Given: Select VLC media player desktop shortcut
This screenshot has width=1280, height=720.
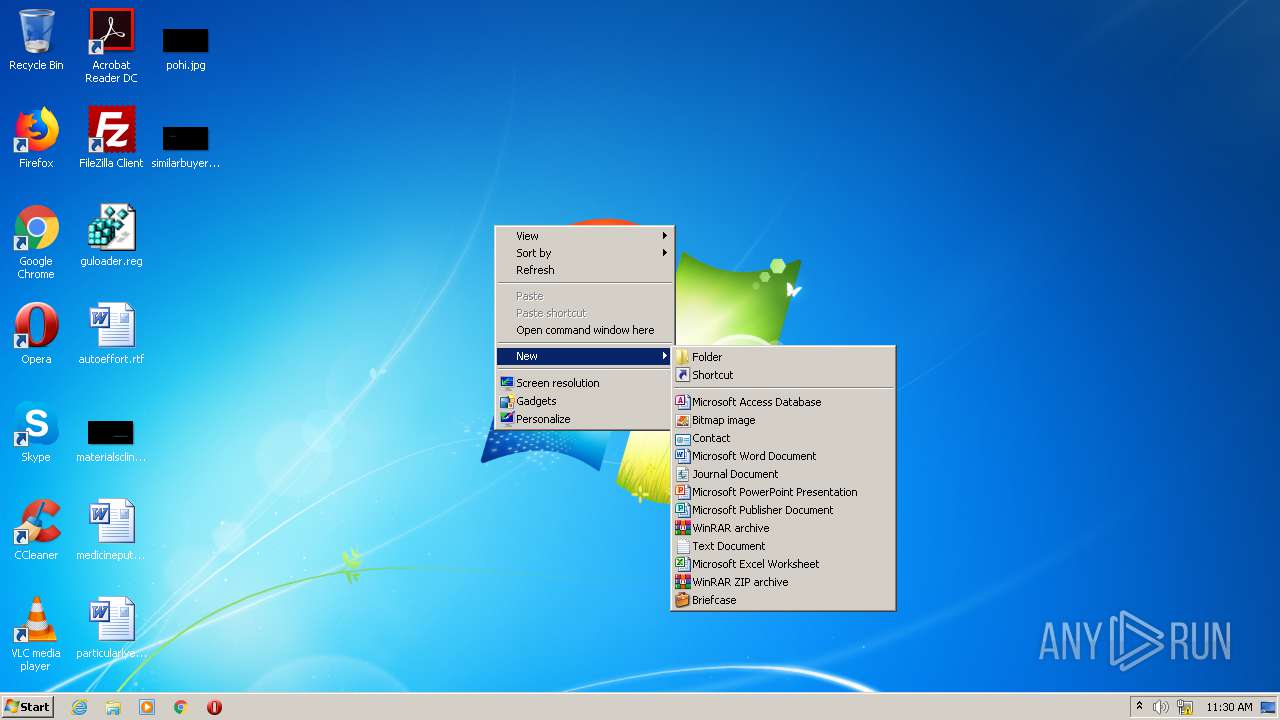Looking at the screenshot, I should tap(36, 634).
